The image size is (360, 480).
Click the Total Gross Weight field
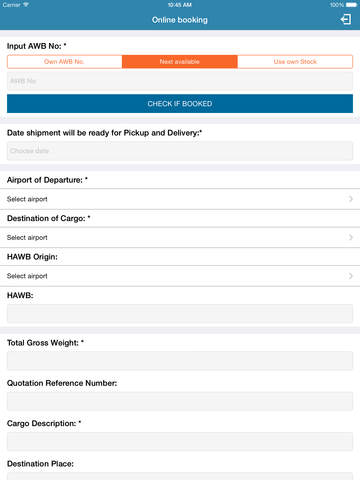(x=180, y=361)
